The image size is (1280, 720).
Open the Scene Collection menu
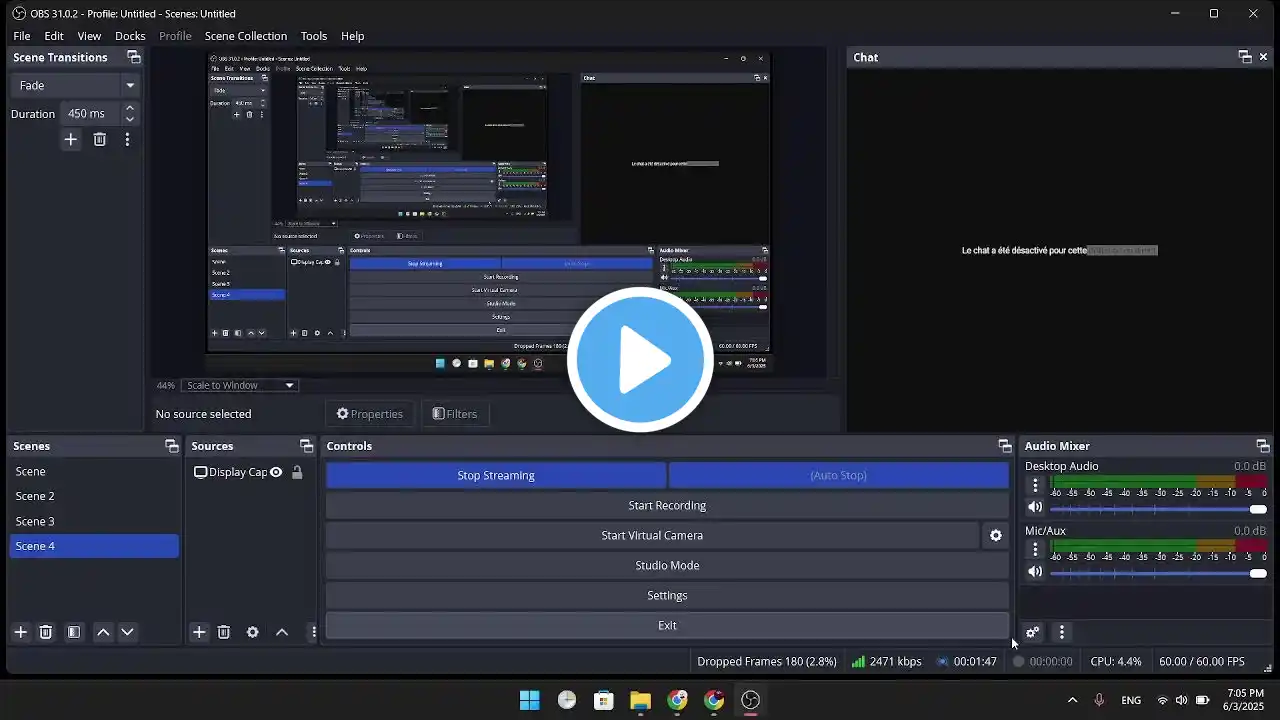(246, 36)
